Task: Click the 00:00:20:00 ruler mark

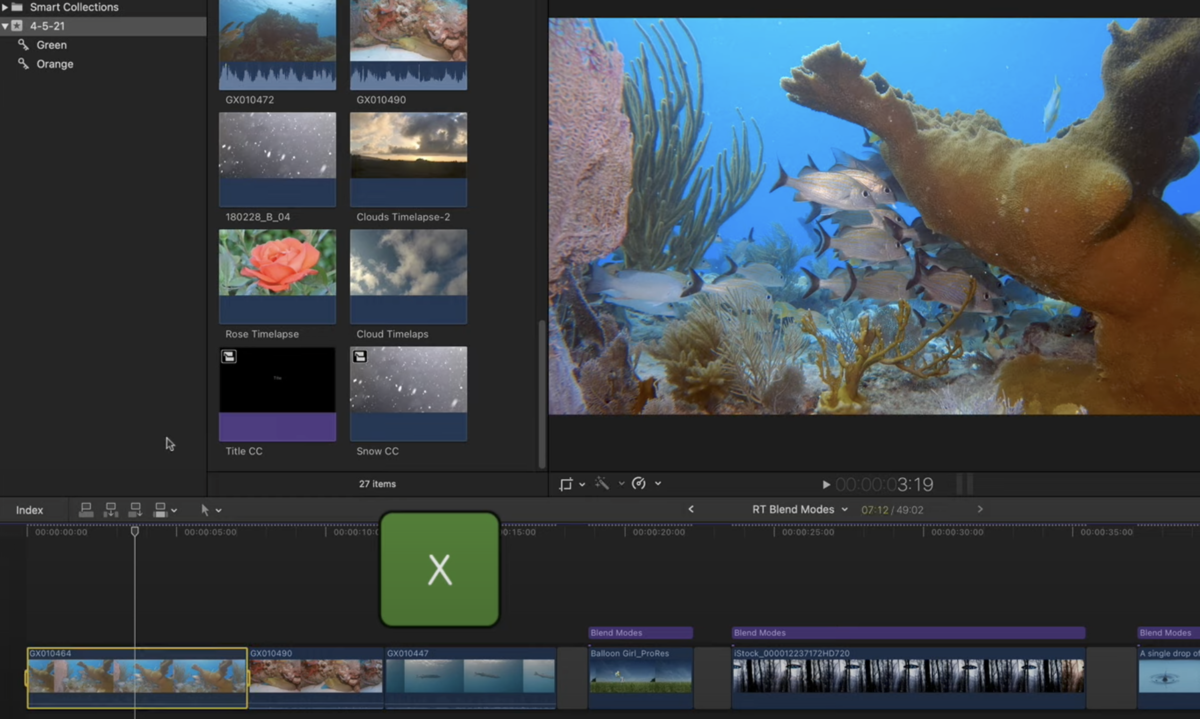Action: click(659, 533)
